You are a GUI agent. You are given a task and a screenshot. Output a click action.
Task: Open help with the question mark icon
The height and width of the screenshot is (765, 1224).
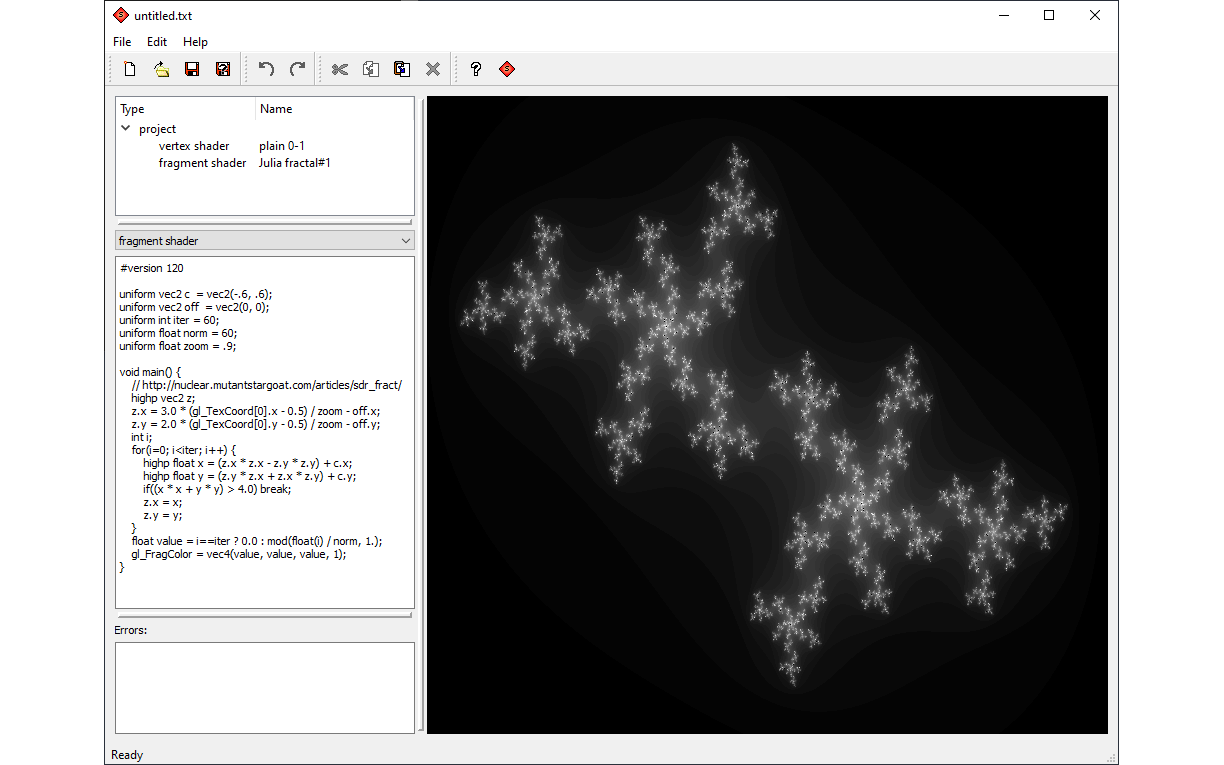(476, 69)
